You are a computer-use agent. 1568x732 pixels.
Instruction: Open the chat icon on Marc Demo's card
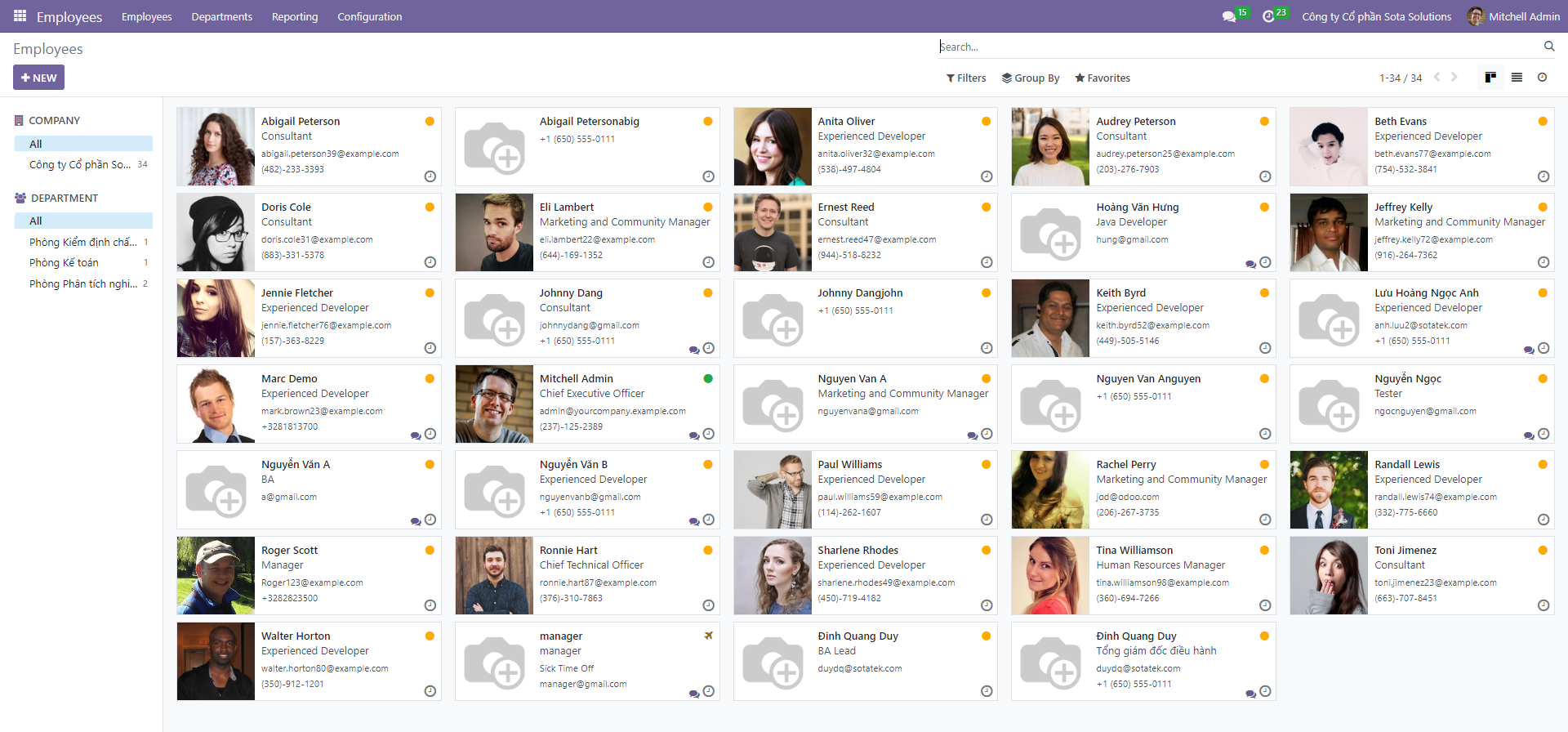416,435
